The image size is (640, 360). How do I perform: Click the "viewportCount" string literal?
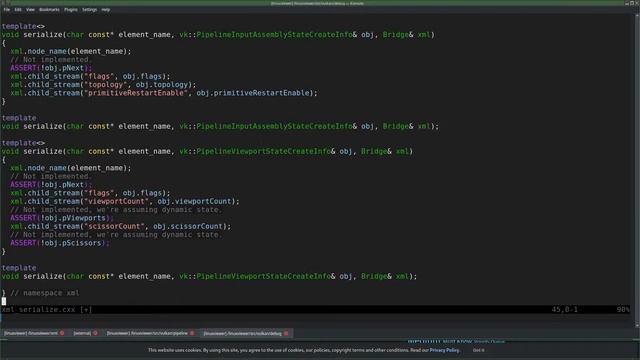[116, 201]
